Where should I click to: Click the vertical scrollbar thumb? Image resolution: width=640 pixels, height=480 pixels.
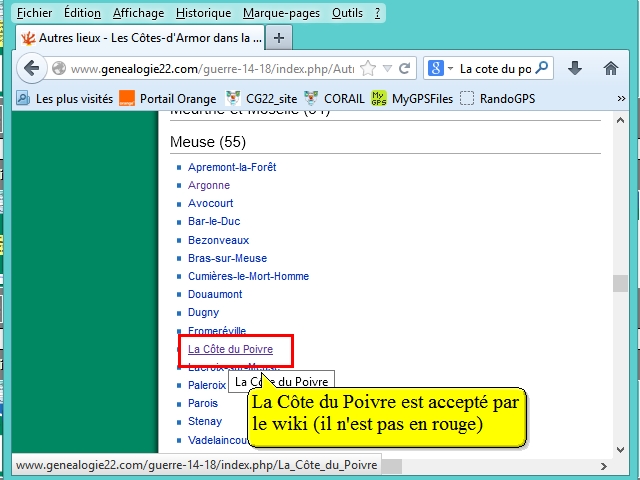click(620, 283)
